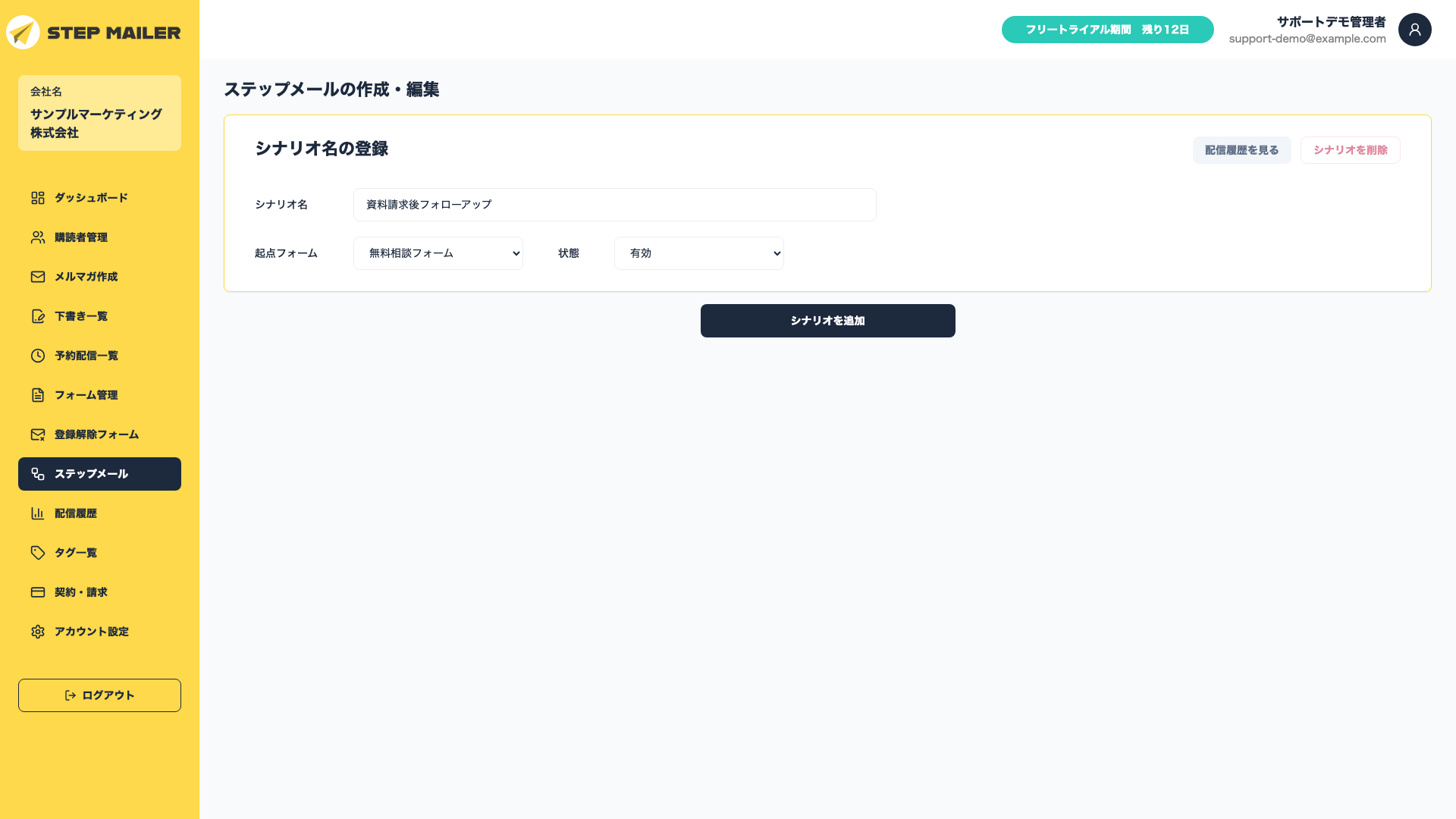This screenshot has height=819, width=1456.
Task: Open the user profile avatar icon
Action: coord(1414,30)
